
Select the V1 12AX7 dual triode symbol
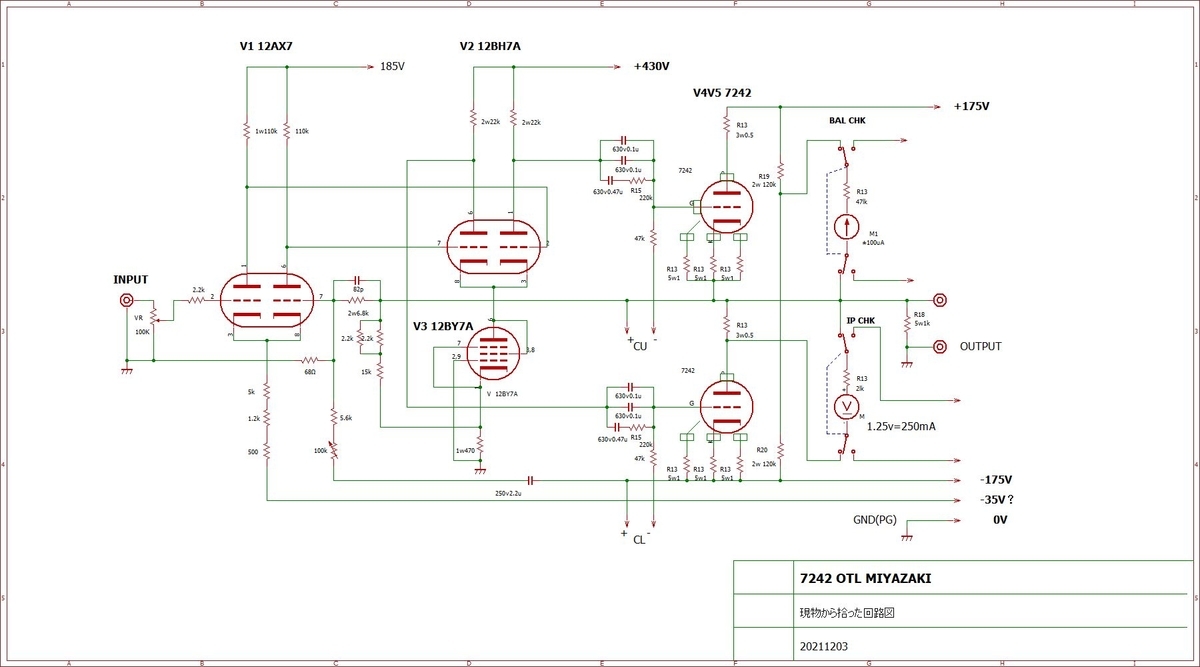[x=267, y=300]
